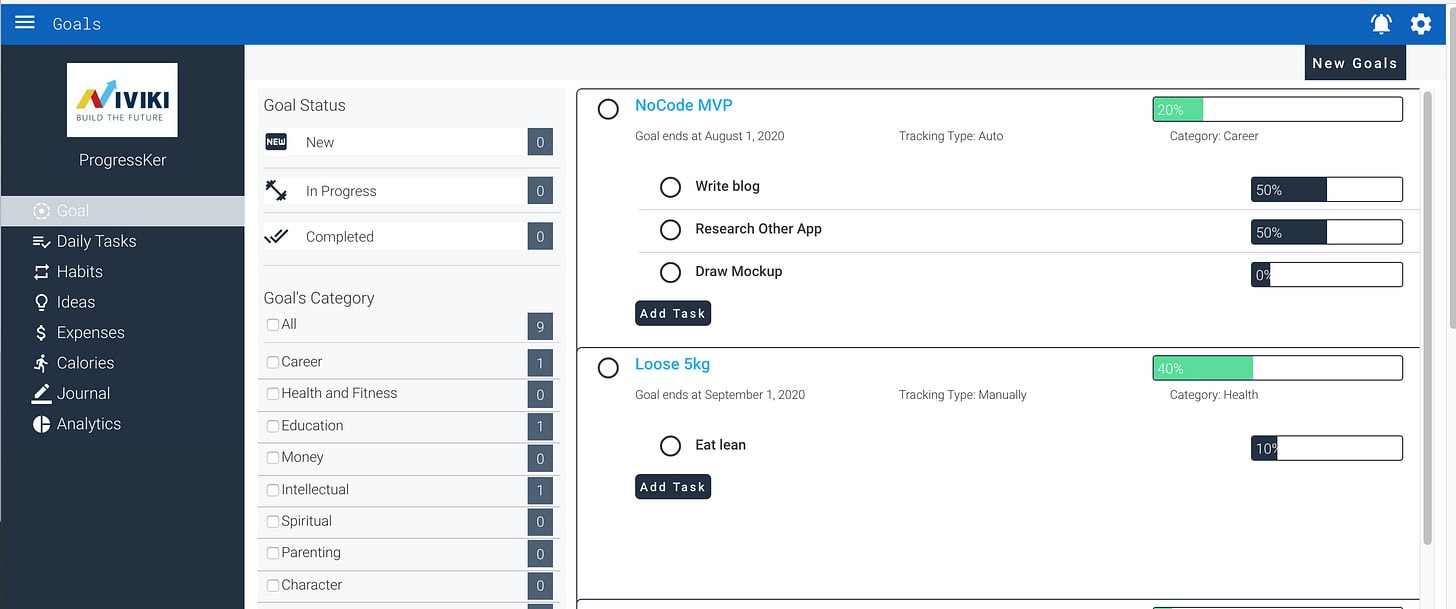Click 'Tracking Type: Manually' text
1456x609 pixels.
[962, 395]
